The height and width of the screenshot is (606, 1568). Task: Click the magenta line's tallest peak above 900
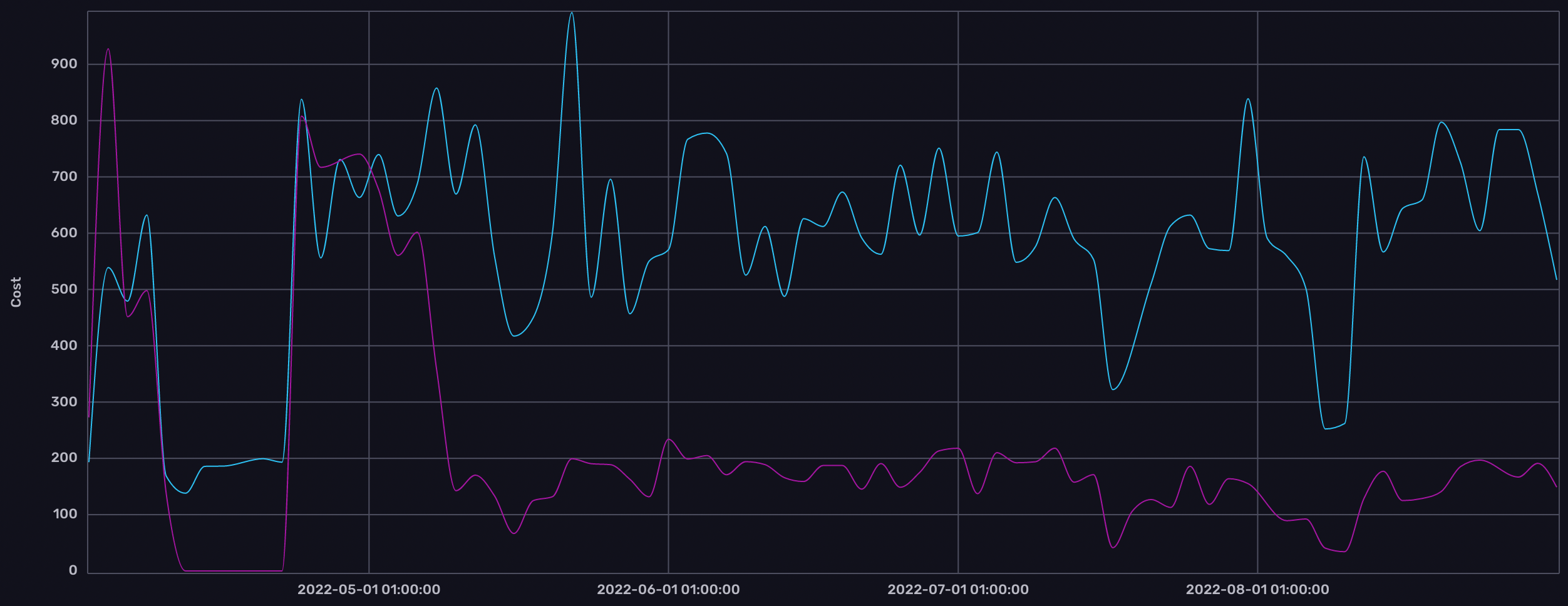108,49
